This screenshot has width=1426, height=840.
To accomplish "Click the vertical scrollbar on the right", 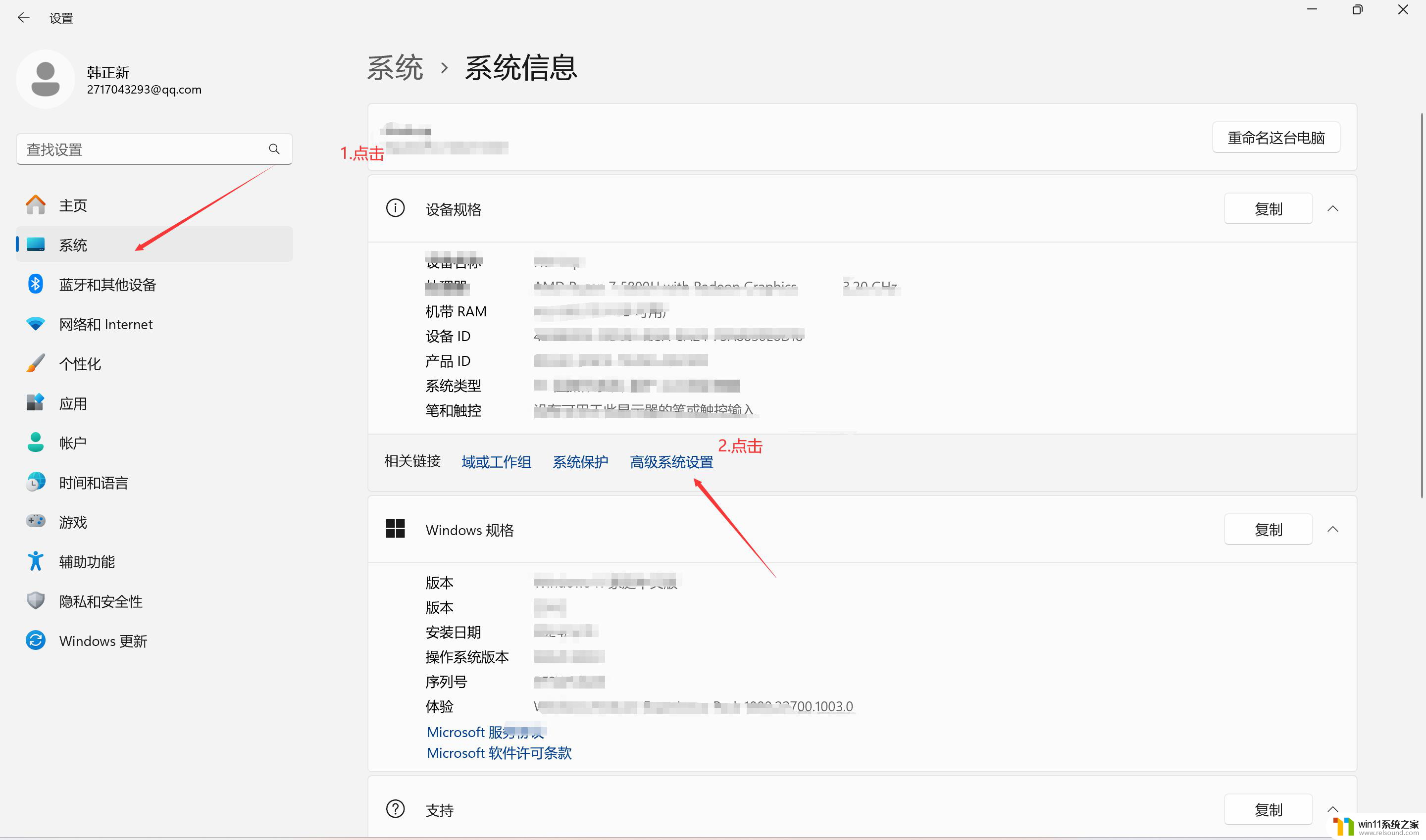I will [1422, 306].
